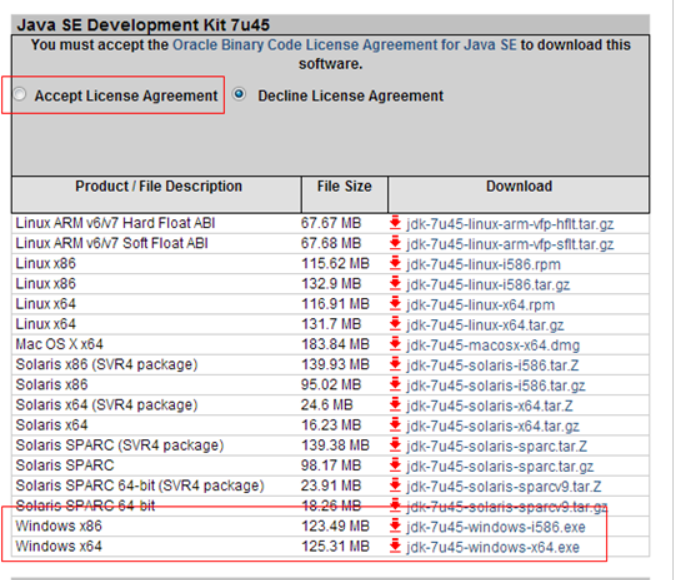Click the 183.84 MB file size
Viewport: 674px width, 580px height.
335,344
